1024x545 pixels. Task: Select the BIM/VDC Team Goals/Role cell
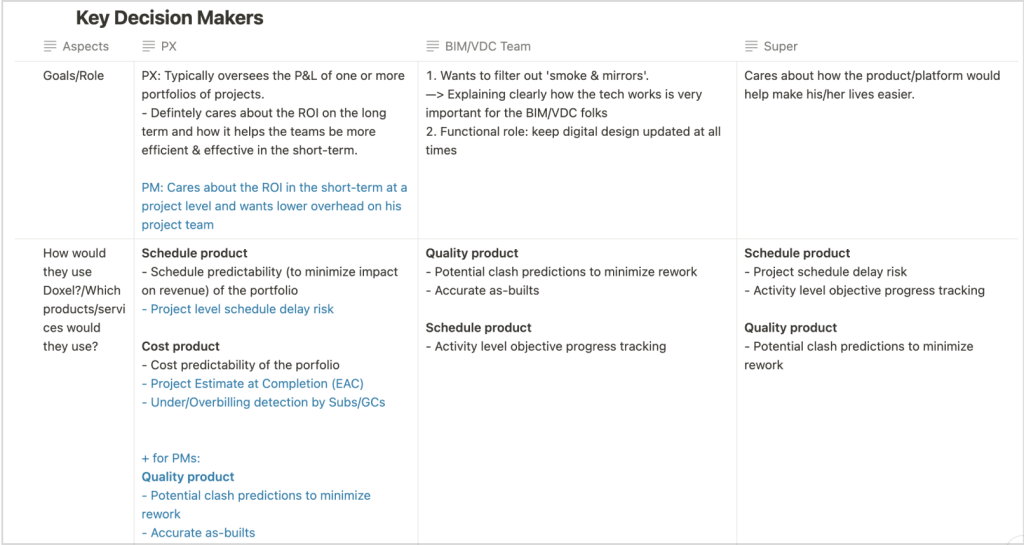[x=573, y=113]
